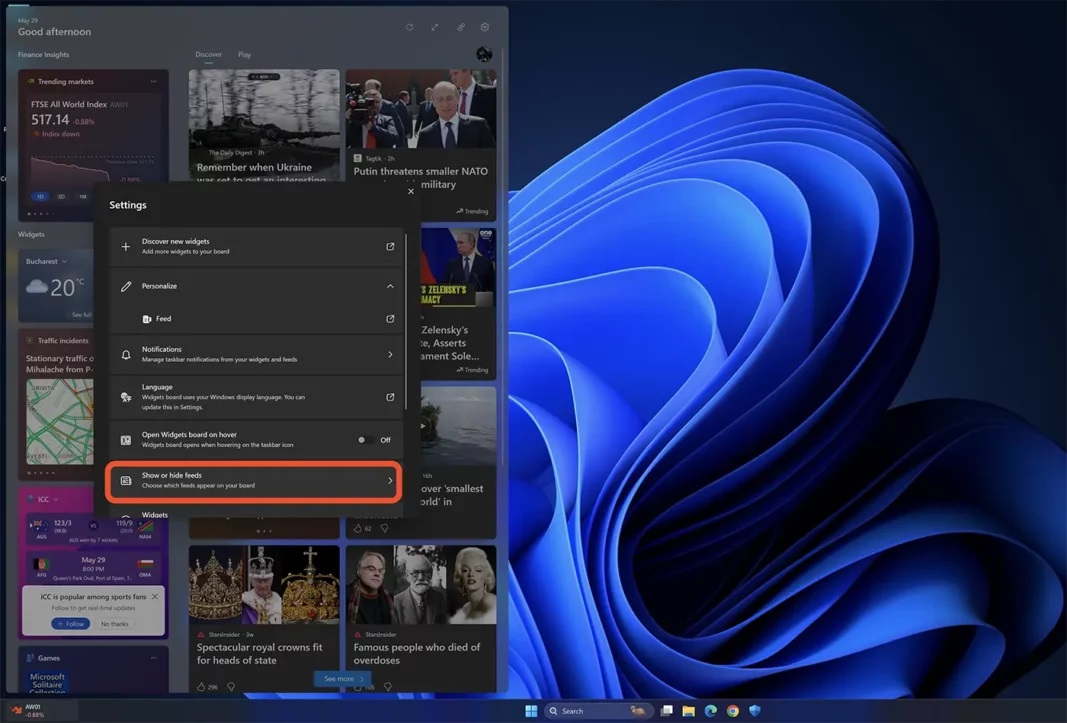
Task: Open Discover new widgets external link
Action: click(x=390, y=246)
